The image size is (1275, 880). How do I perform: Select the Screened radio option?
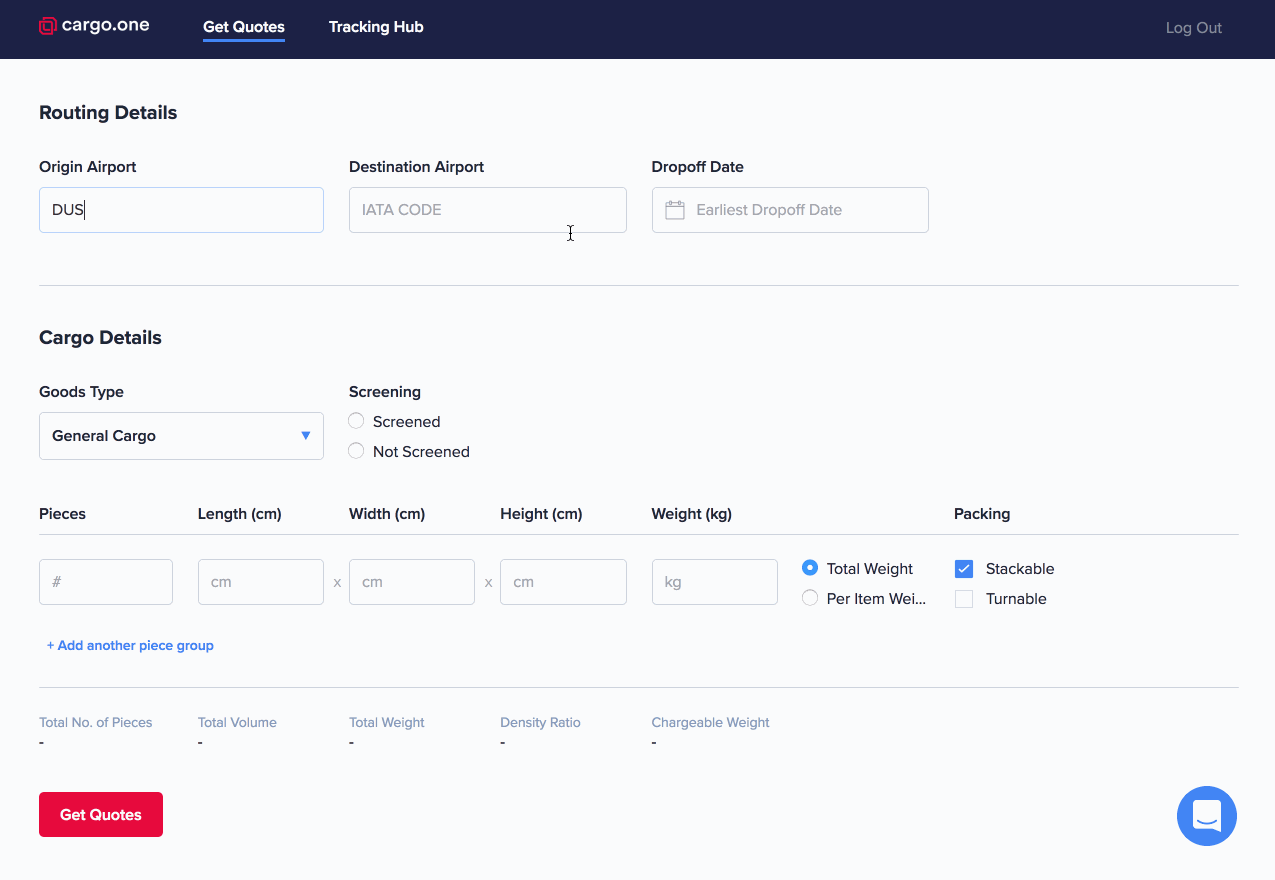click(356, 421)
